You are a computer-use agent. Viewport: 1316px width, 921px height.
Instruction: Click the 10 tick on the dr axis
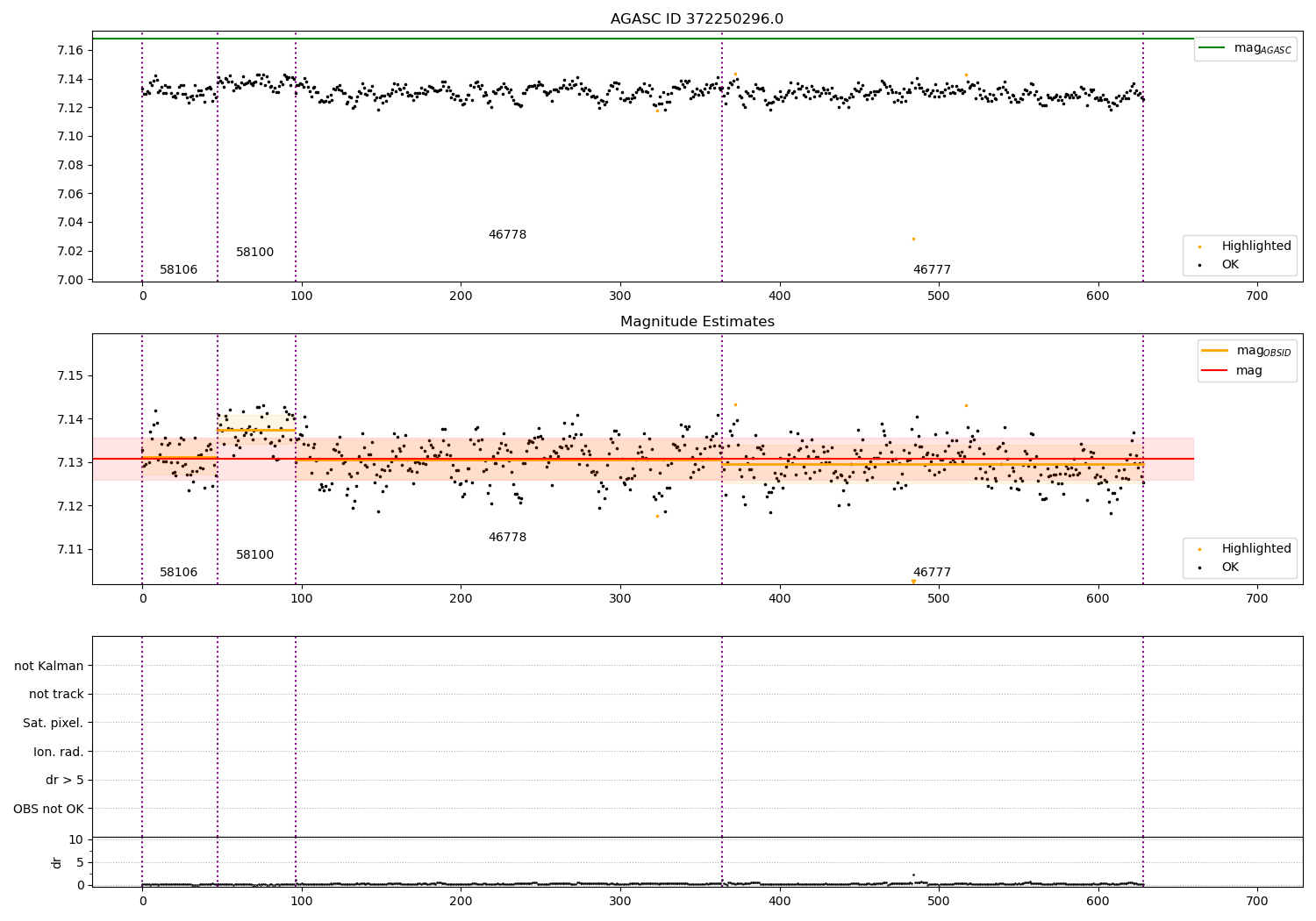tap(76, 840)
